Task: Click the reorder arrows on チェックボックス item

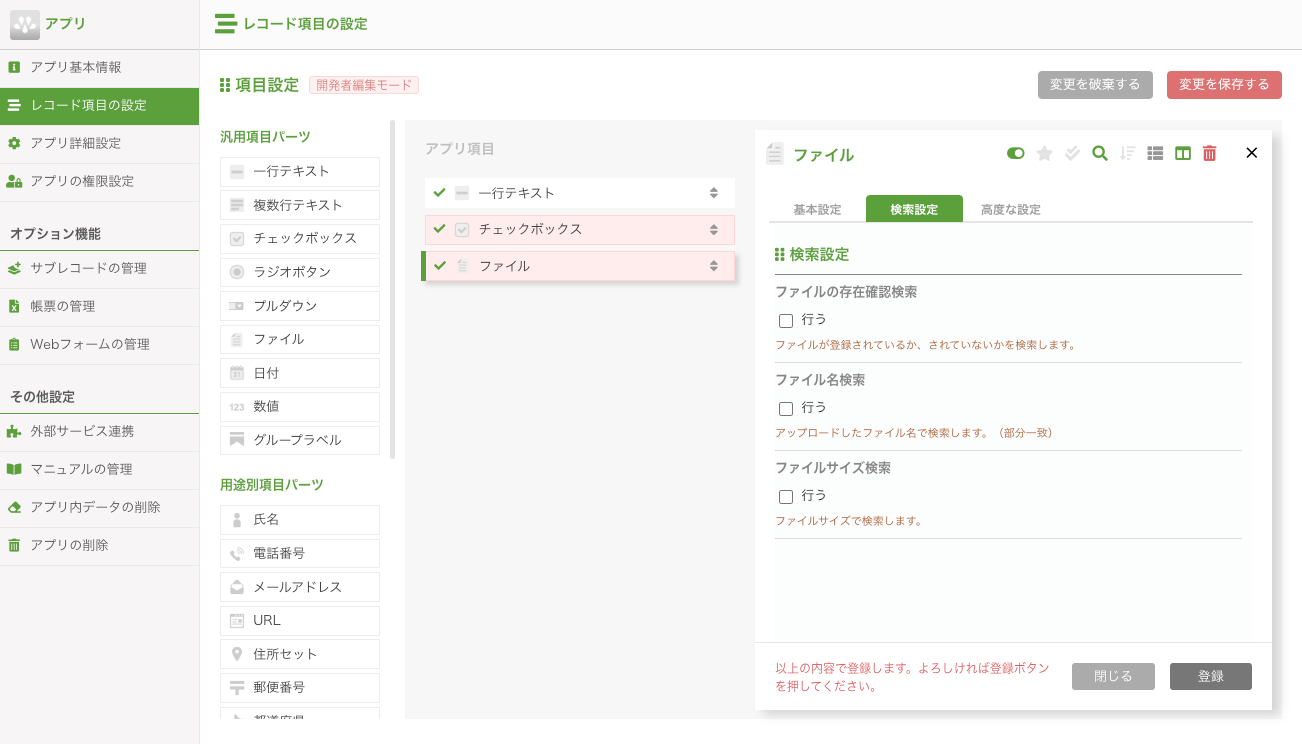Action: (x=713, y=229)
